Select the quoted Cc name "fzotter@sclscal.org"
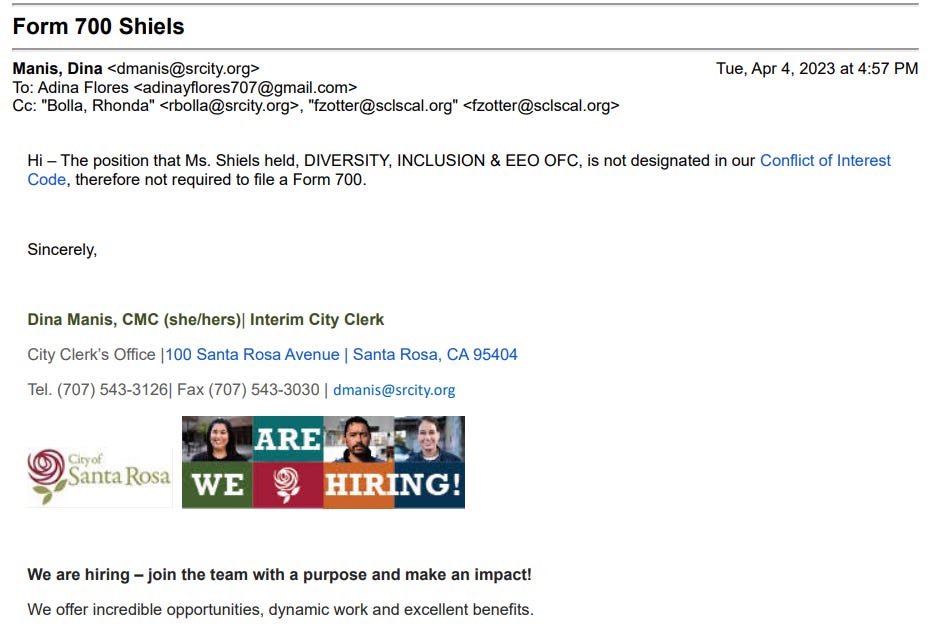 [x=383, y=106]
